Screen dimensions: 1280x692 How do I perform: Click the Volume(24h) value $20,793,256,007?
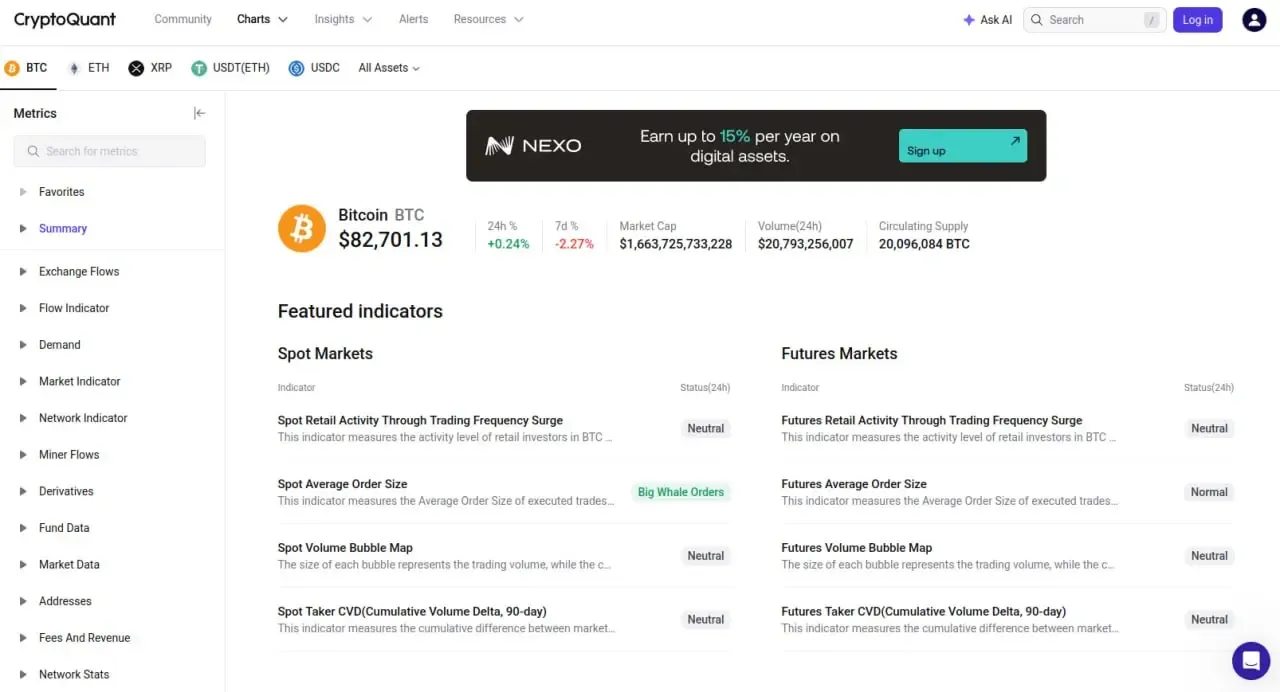click(x=805, y=244)
